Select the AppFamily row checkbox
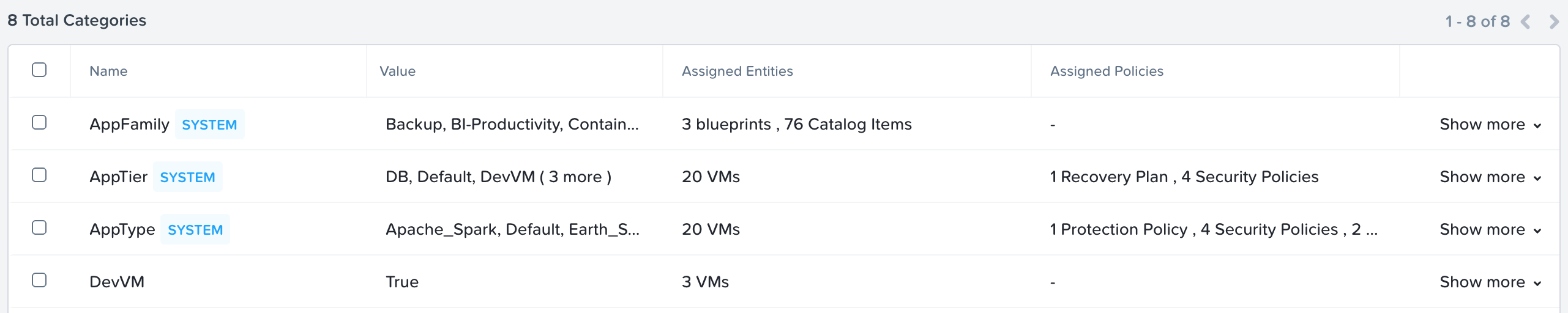This screenshot has width=1568, height=313. (x=39, y=122)
